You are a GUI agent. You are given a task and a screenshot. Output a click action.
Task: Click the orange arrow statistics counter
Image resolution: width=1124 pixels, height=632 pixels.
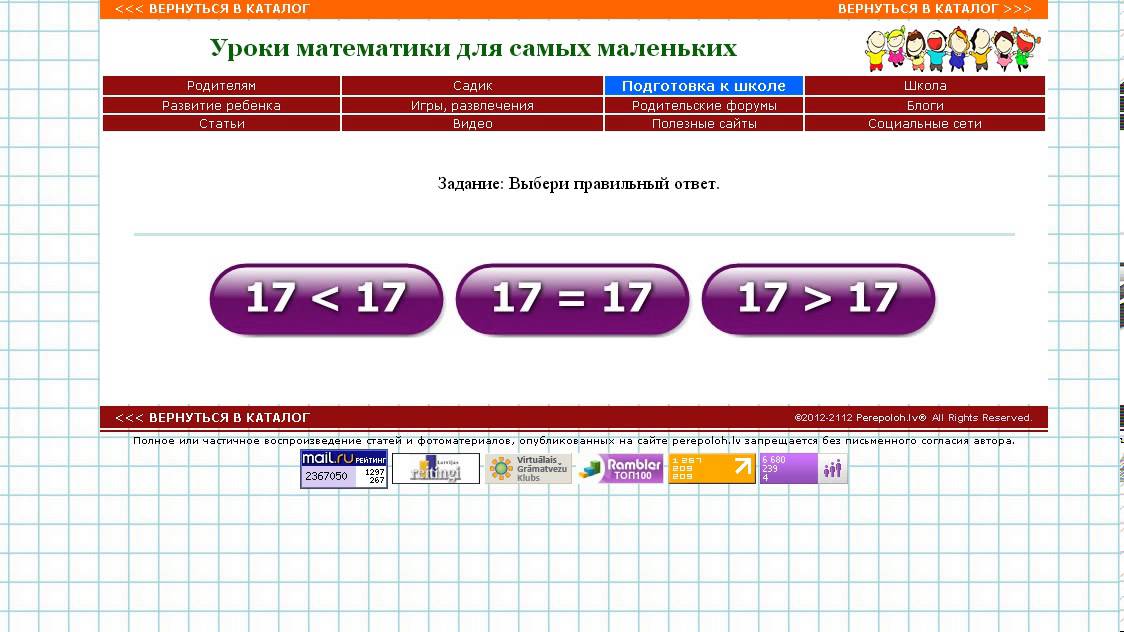(712, 469)
